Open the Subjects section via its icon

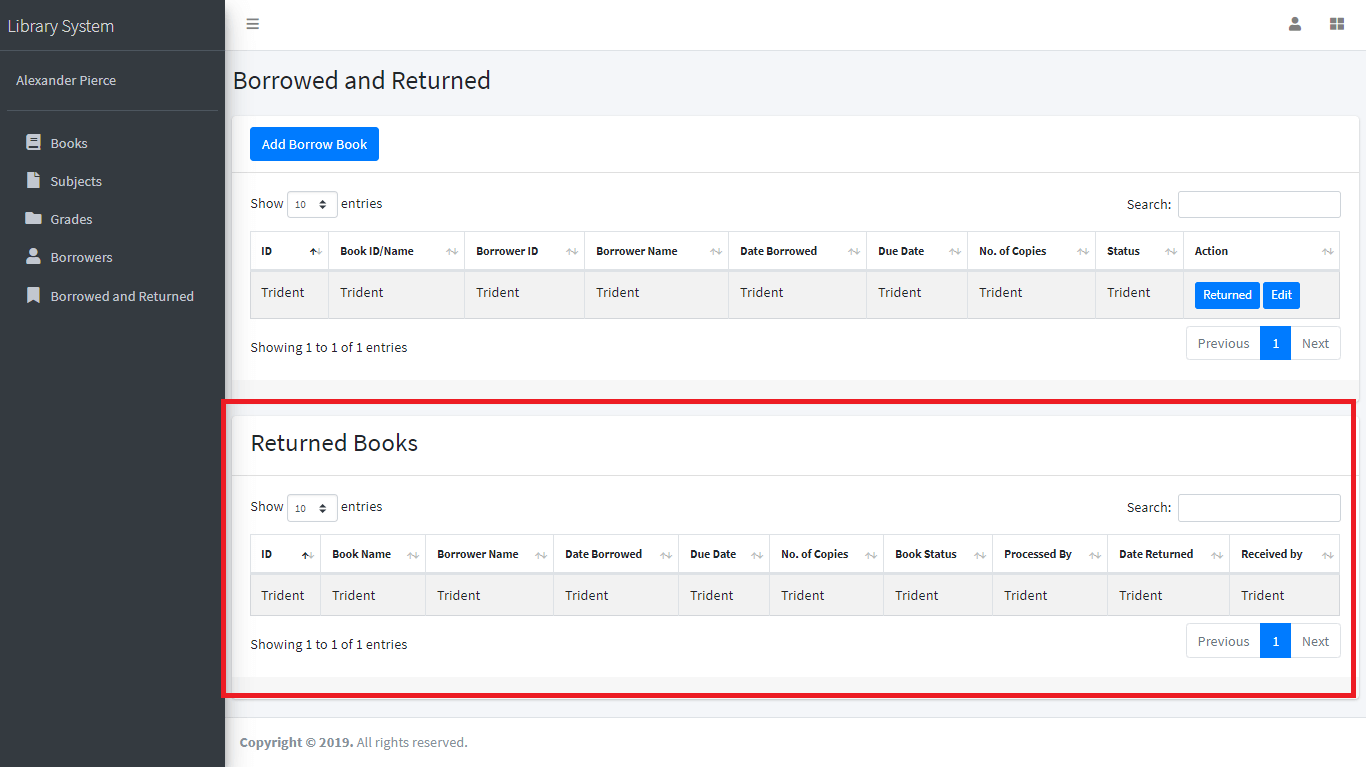(x=31, y=180)
